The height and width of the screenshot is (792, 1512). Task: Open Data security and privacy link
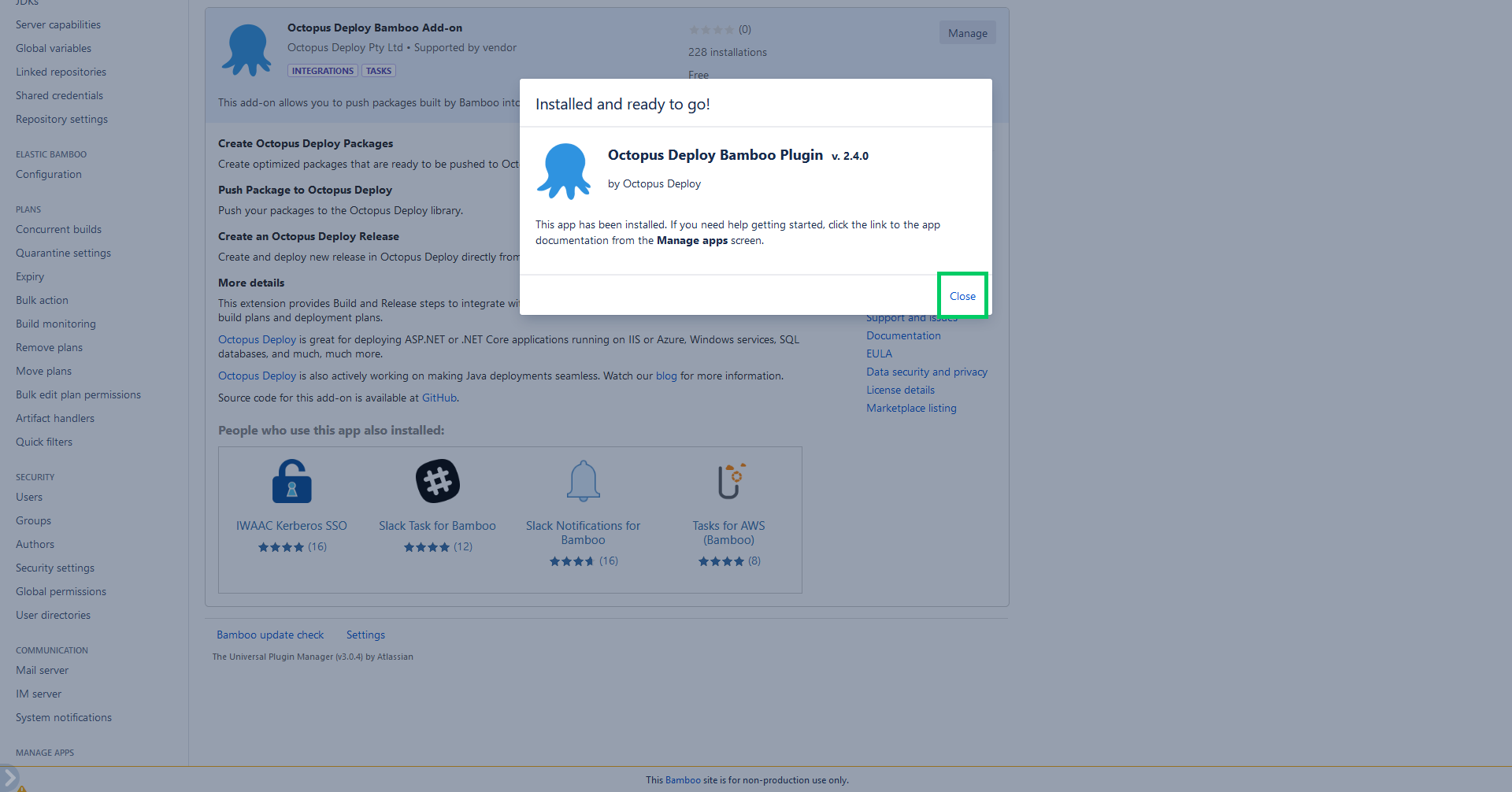point(927,372)
